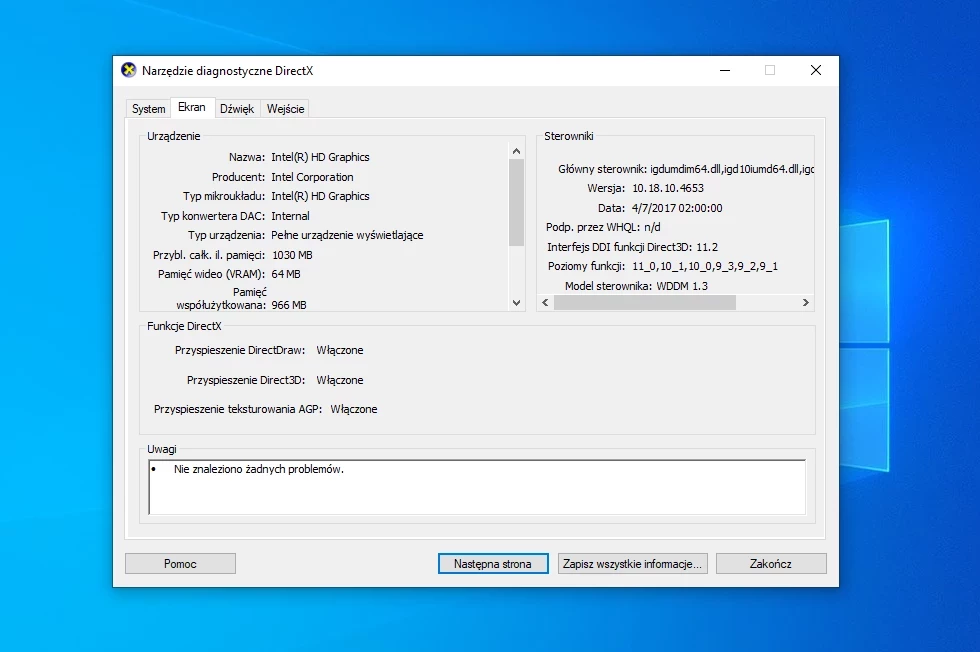The image size is (980, 652).
Task: Go to the Wejście tab
Action: click(x=286, y=109)
